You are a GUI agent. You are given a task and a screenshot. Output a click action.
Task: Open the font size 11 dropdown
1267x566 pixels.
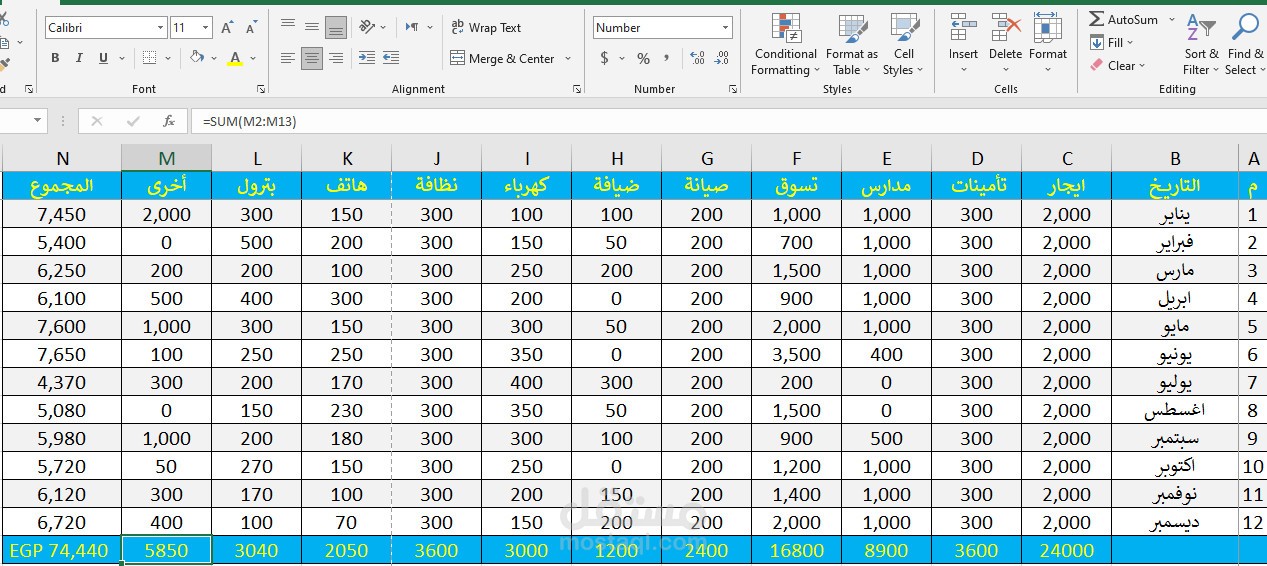pos(205,28)
